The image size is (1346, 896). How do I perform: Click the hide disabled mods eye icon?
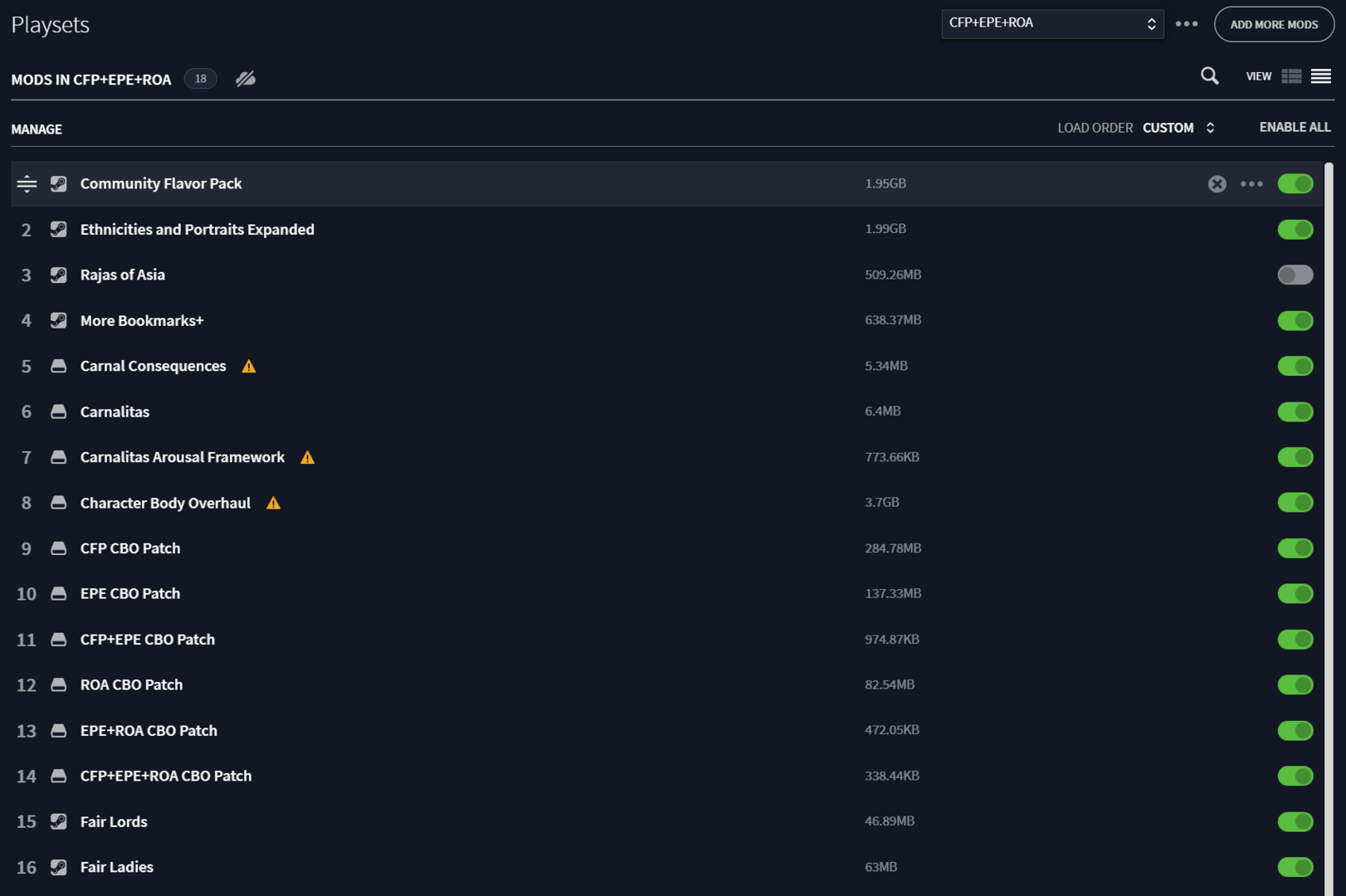pos(246,79)
